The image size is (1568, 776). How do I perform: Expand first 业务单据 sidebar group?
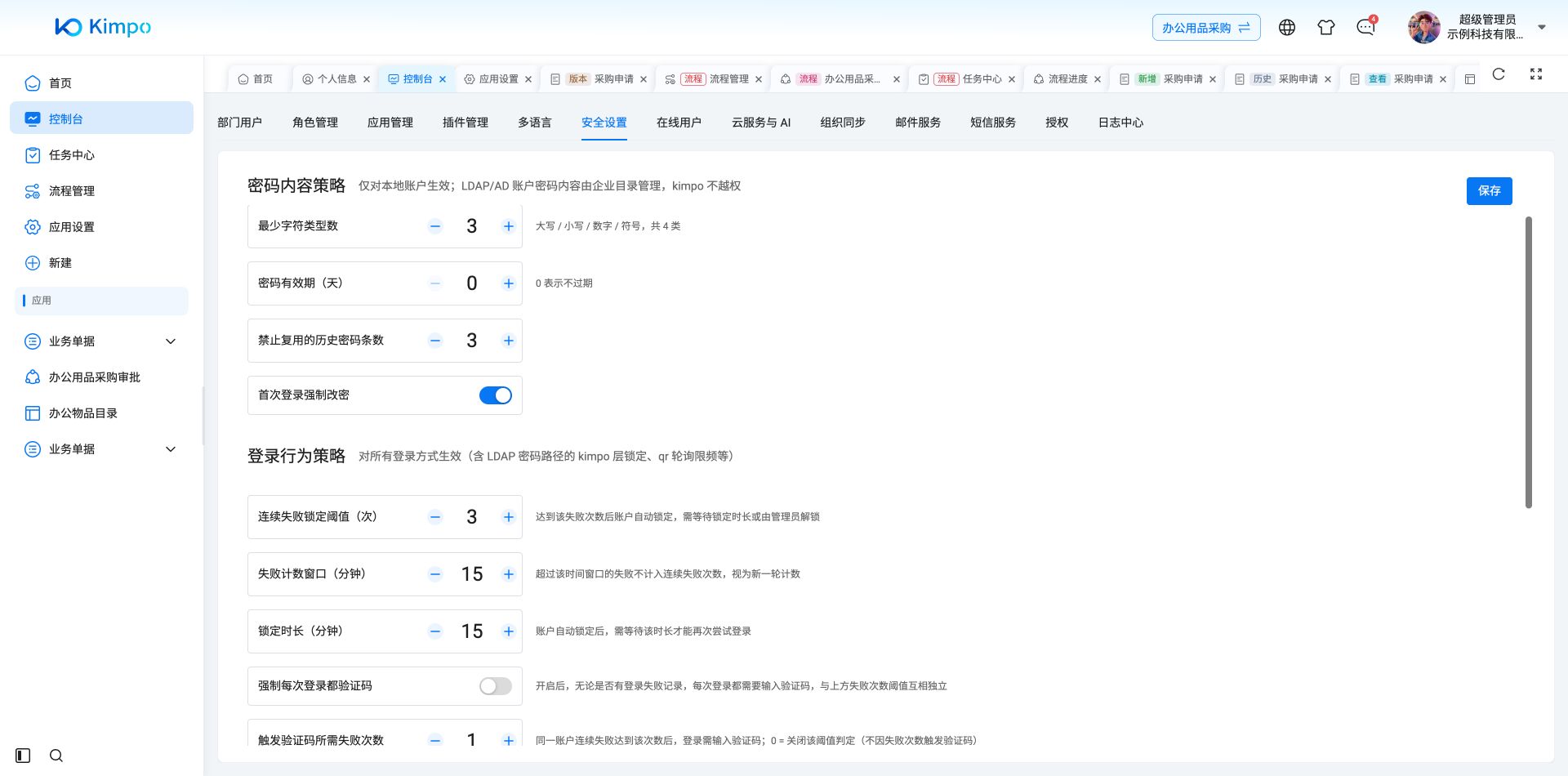101,341
